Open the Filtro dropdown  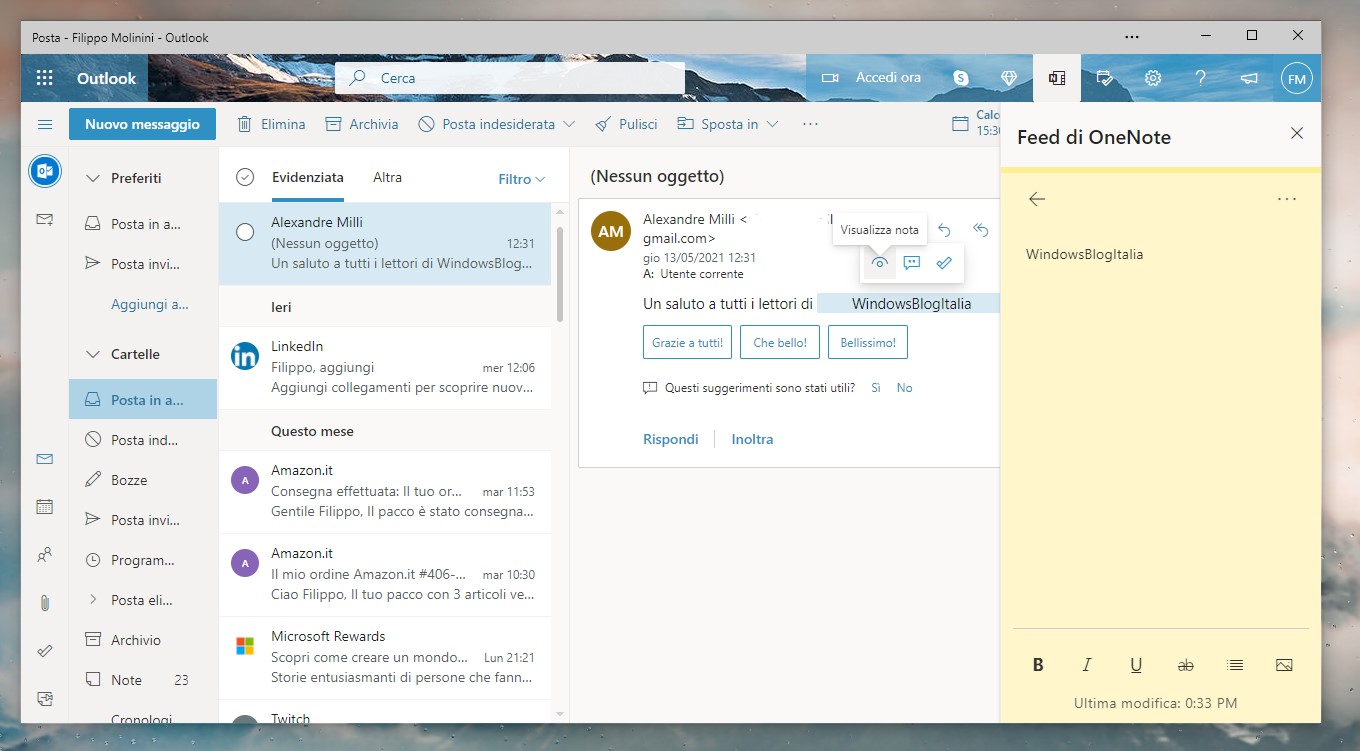522,179
